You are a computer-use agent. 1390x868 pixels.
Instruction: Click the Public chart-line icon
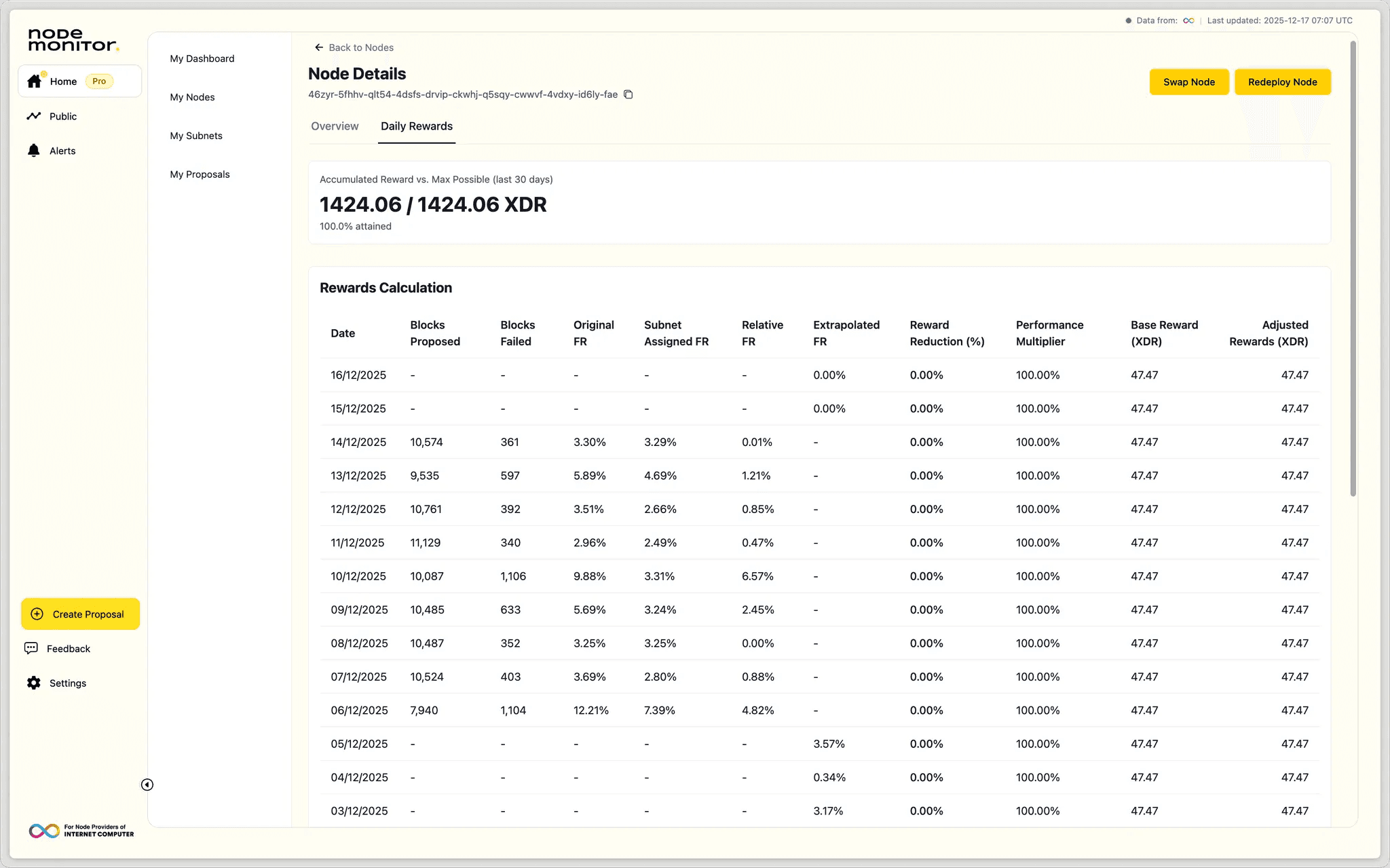click(x=34, y=116)
